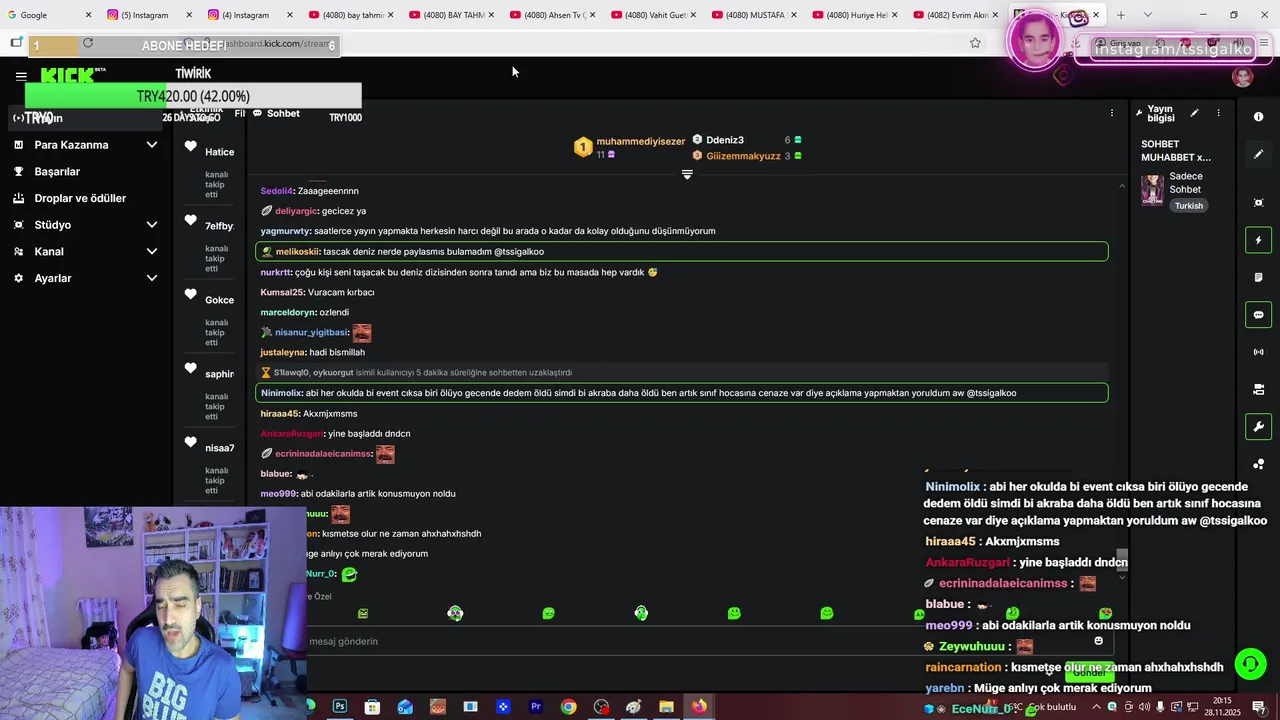Open the profile avatar menu

click(x=1243, y=77)
